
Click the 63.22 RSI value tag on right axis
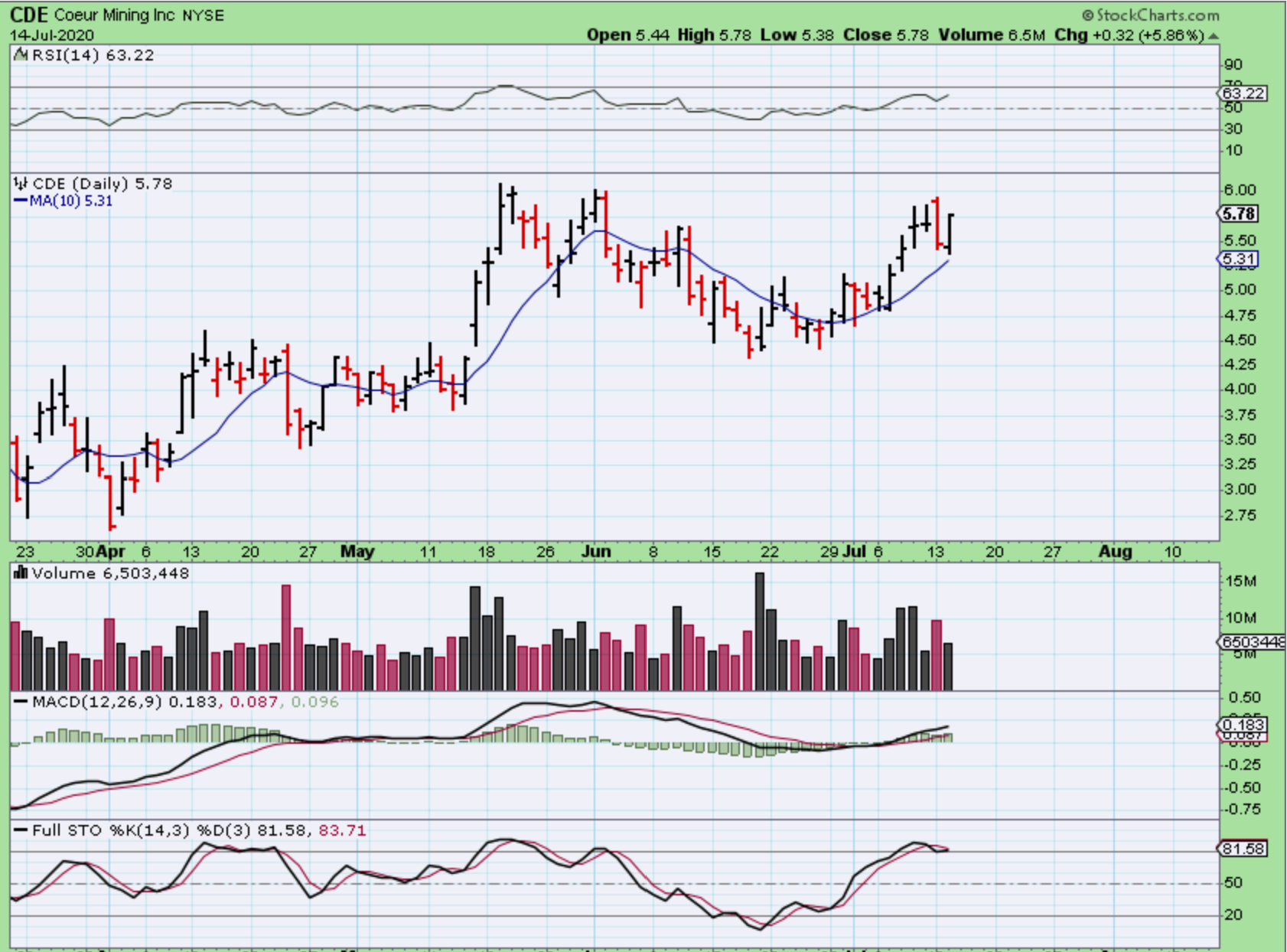point(1244,93)
